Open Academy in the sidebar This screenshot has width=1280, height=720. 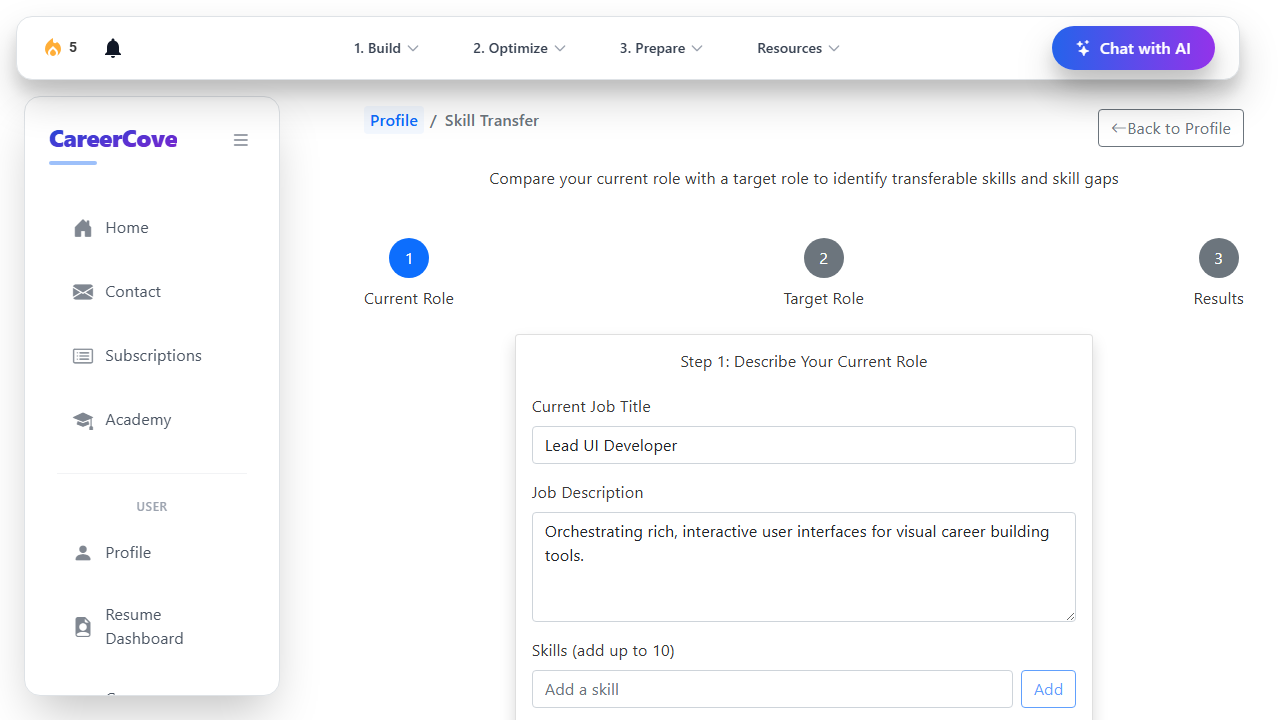tap(152, 420)
